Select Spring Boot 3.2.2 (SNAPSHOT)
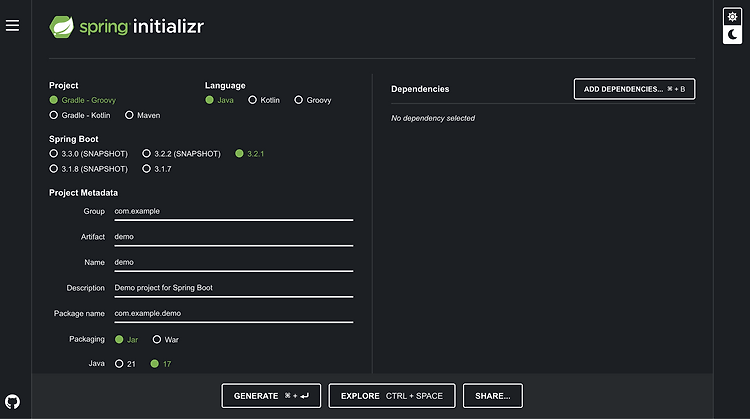Image resolution: width=750 pixels, height=419 pixels. pos(181,154)
